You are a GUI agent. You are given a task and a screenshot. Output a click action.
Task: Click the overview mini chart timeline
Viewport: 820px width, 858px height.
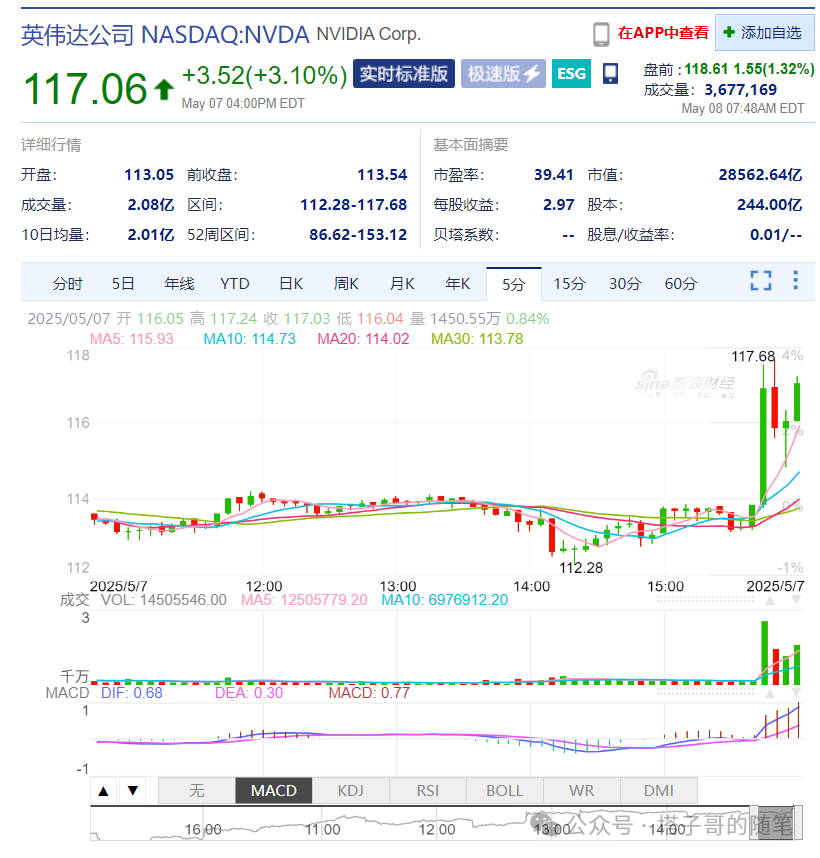pos(446,823)
